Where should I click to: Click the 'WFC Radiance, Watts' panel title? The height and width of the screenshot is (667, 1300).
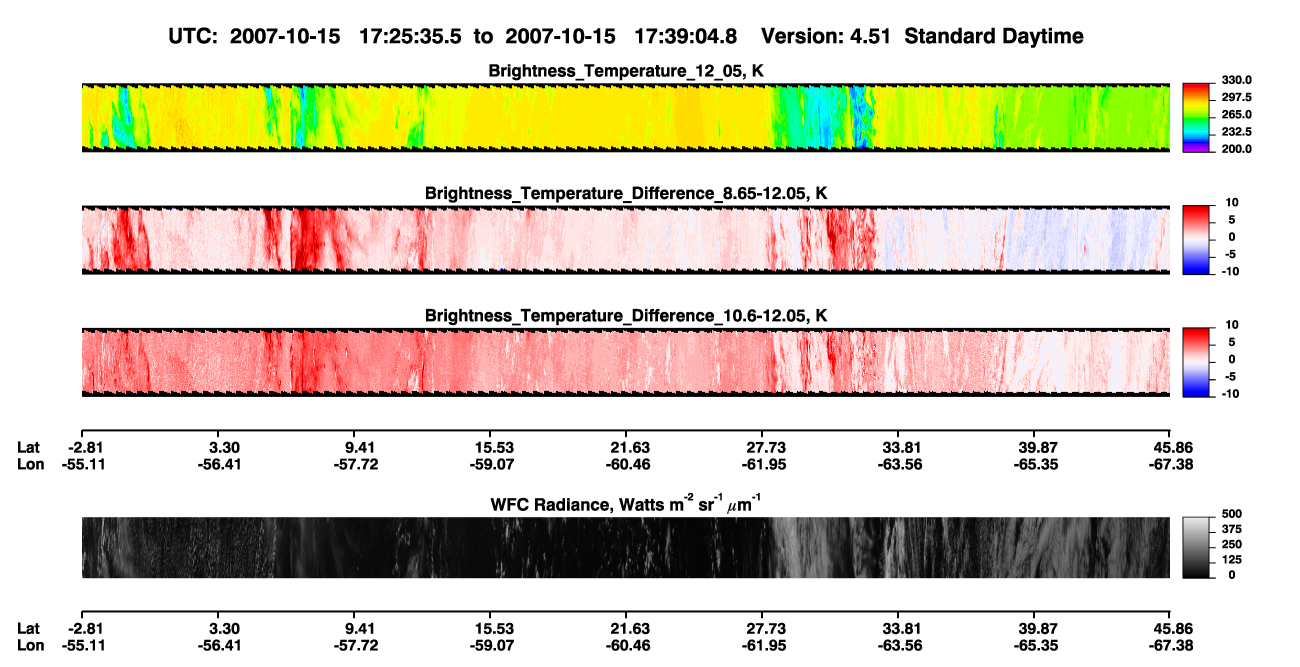626,503
